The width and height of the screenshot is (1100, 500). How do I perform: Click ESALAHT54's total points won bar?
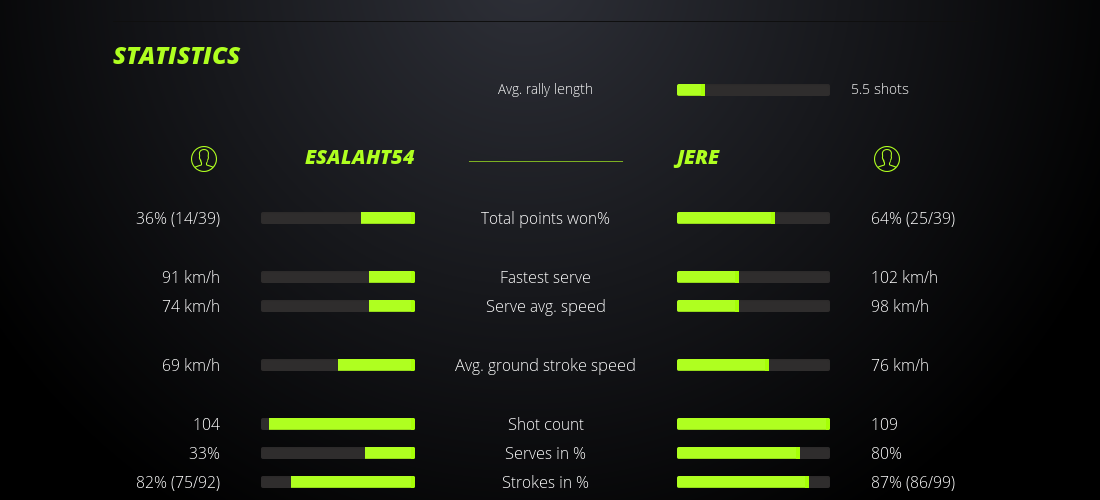(338, 218)
